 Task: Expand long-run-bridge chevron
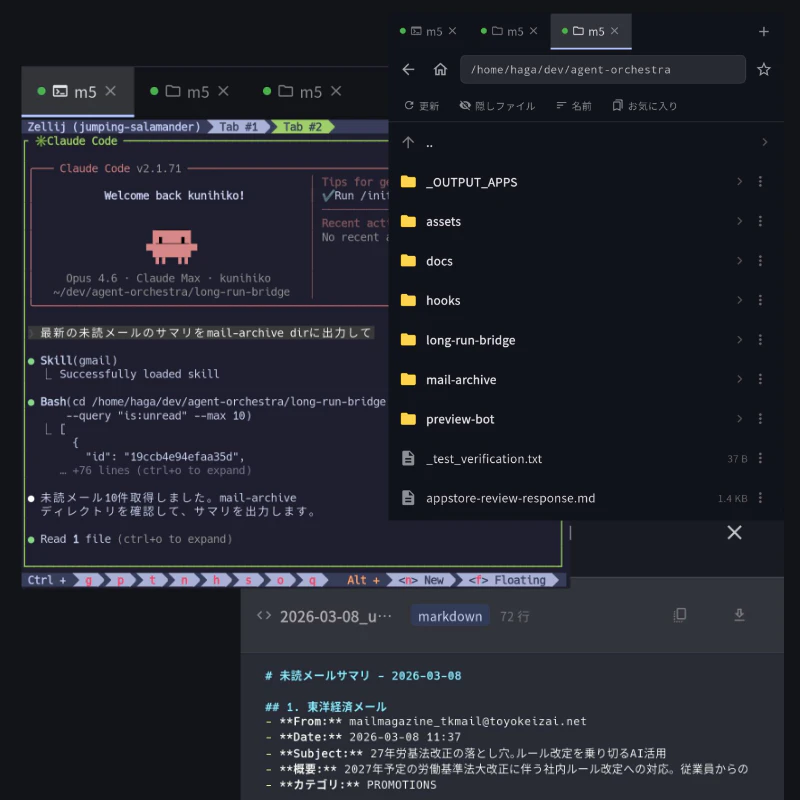click(x=739, y=340)
